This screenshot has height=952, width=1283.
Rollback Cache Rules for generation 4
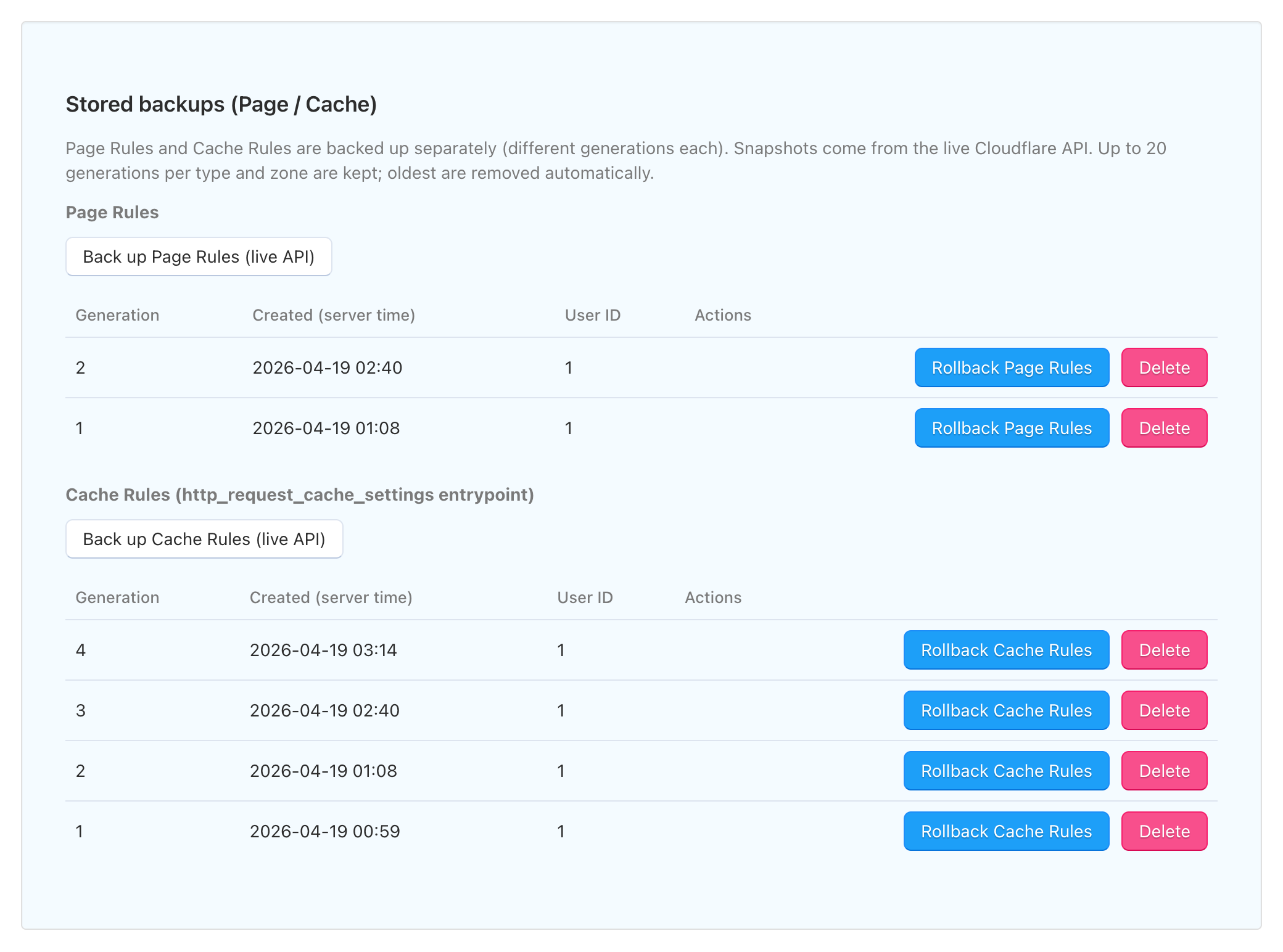1006,650
